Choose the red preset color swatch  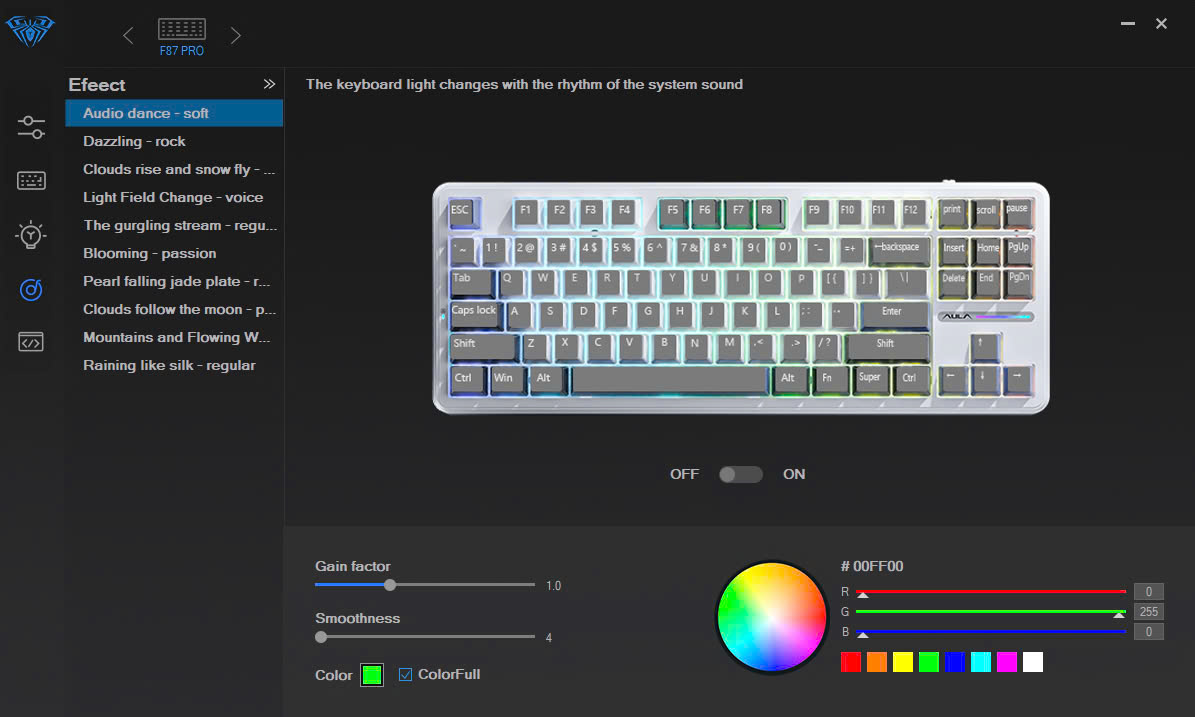click(x=851, y=662)
